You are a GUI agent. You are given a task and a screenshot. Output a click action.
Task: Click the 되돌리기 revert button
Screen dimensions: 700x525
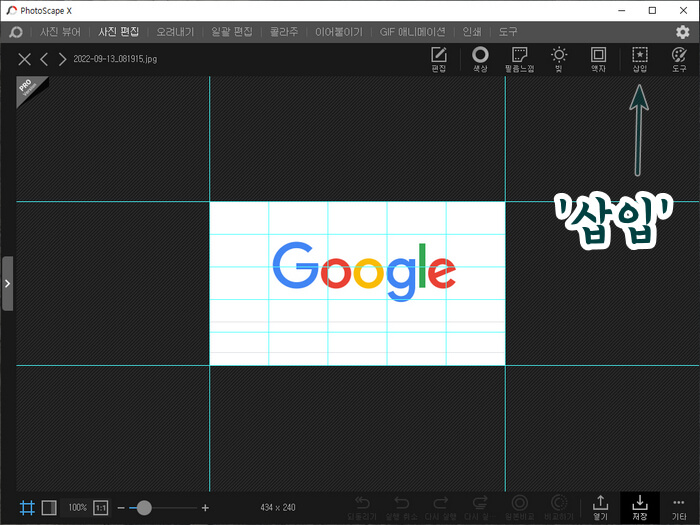point(362,508)
